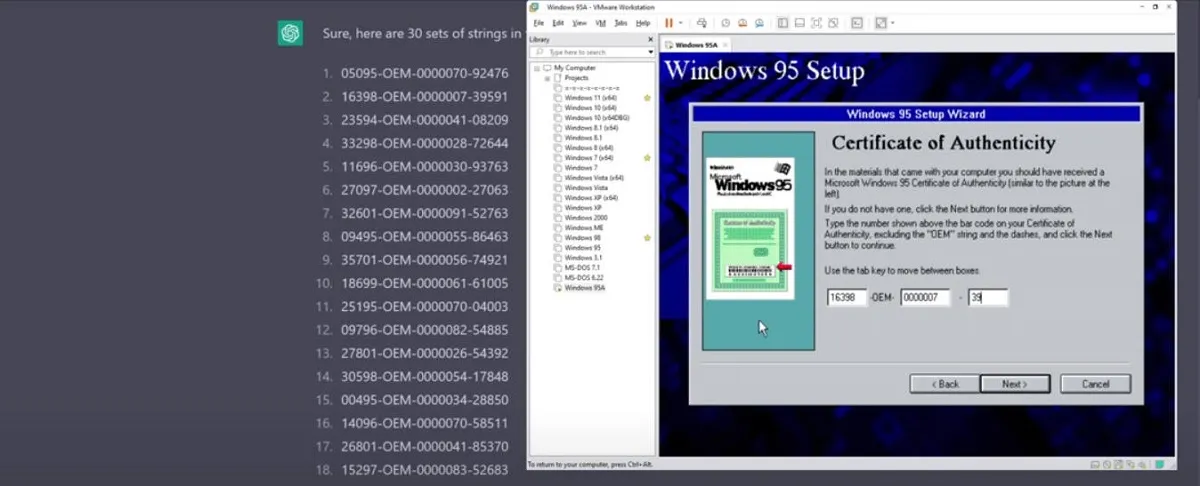Click the stretch guest display icon
The height and width of the screenshot is (486, 1200).
(880, 23)
